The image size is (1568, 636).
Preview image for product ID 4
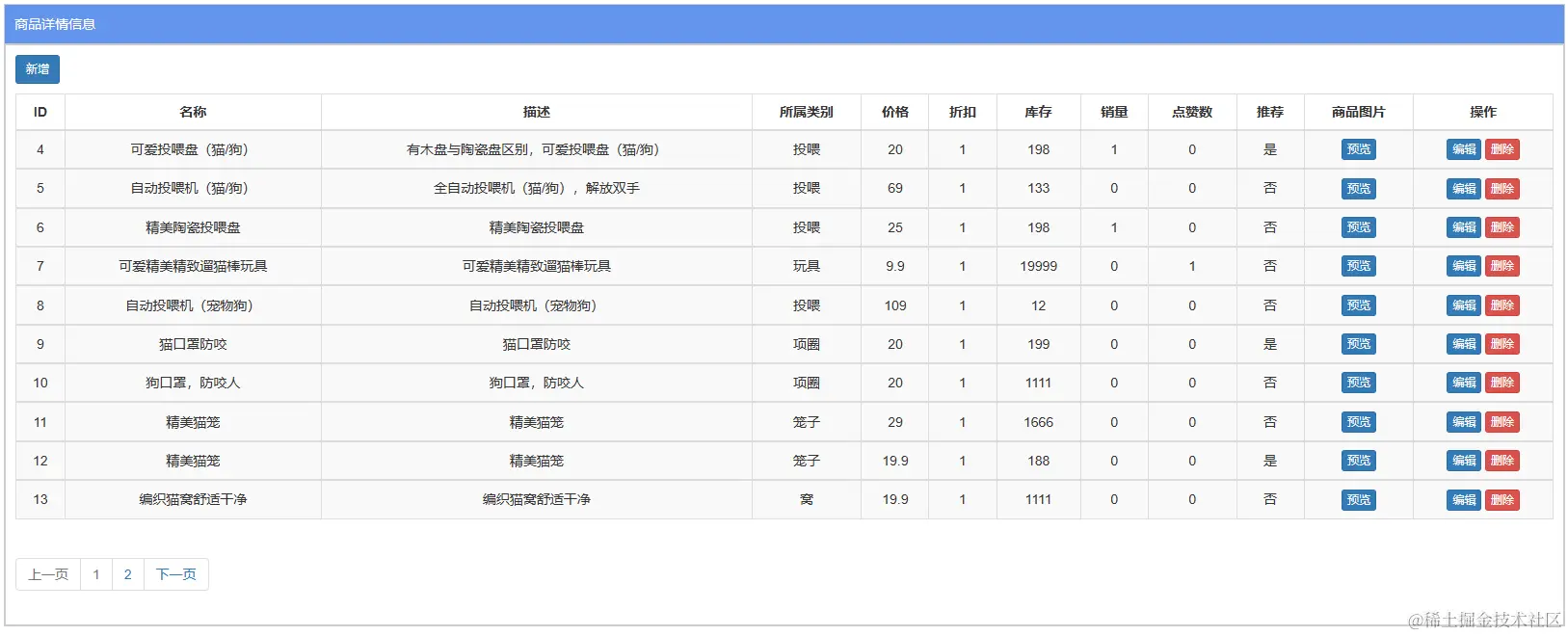click(x=1358, y=149)
